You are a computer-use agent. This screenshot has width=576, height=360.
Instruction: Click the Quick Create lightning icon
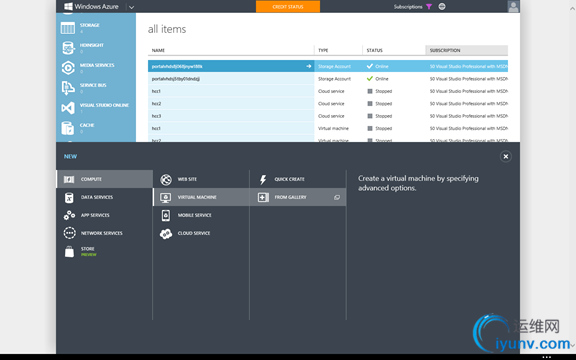coord(263,179)
